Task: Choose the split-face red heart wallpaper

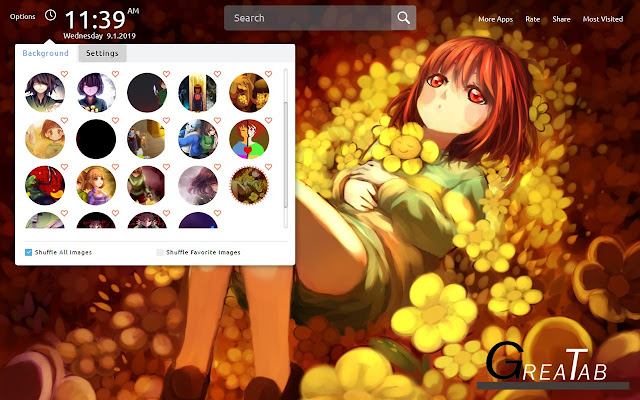Action: 249,139
